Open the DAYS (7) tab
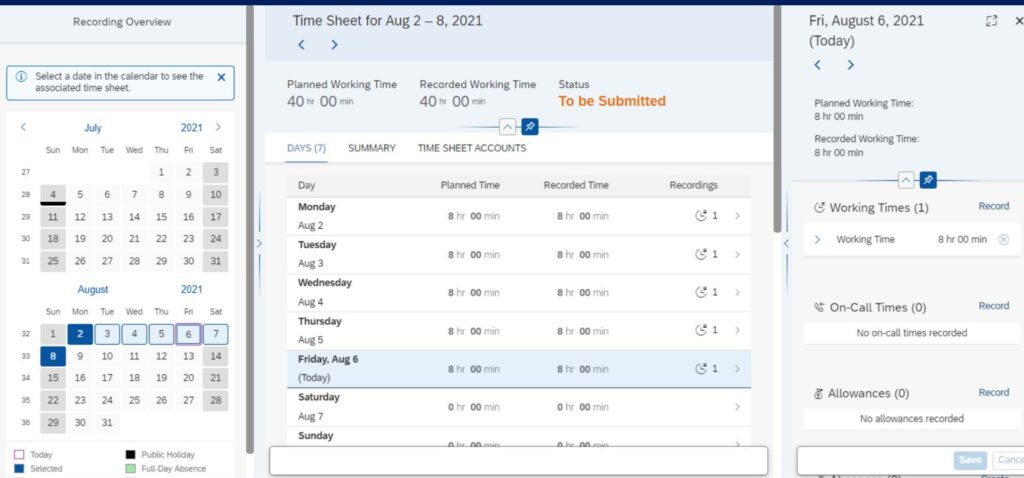Image resolution: width=1024 pixels, height=478 pixels. coord(306,148)
